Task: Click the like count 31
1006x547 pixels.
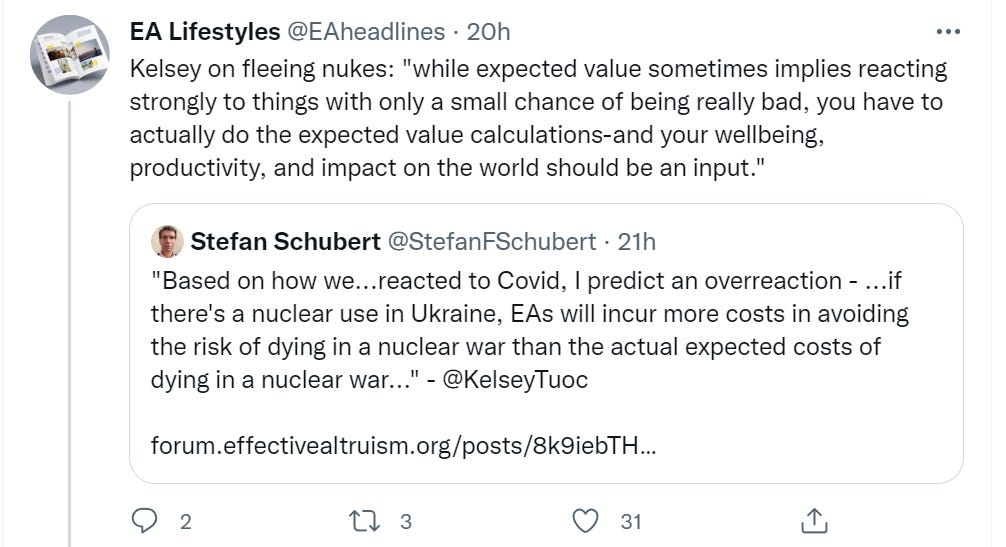Action: 630,521
